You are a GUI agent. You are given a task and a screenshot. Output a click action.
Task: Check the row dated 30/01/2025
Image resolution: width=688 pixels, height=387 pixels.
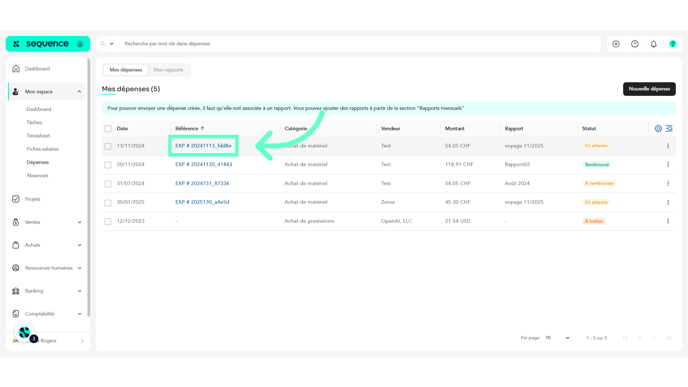click(108, 203)
